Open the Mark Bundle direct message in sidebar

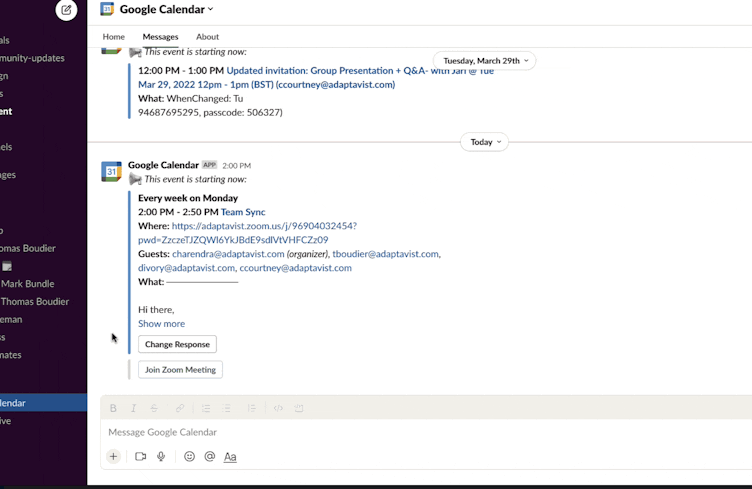click(28, 284)
